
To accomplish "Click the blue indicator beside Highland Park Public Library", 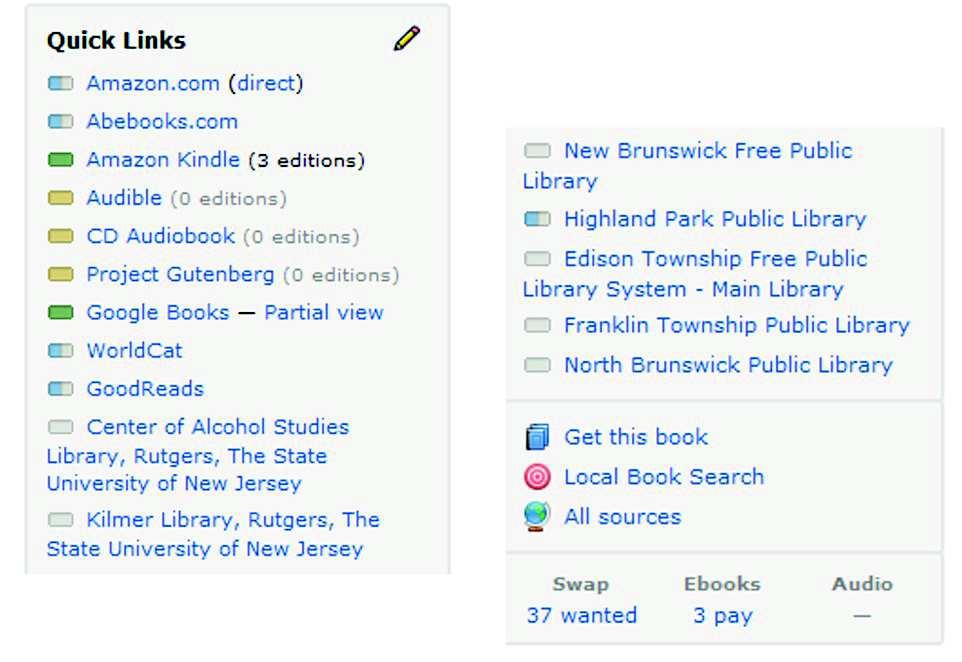I will point(537,219).
